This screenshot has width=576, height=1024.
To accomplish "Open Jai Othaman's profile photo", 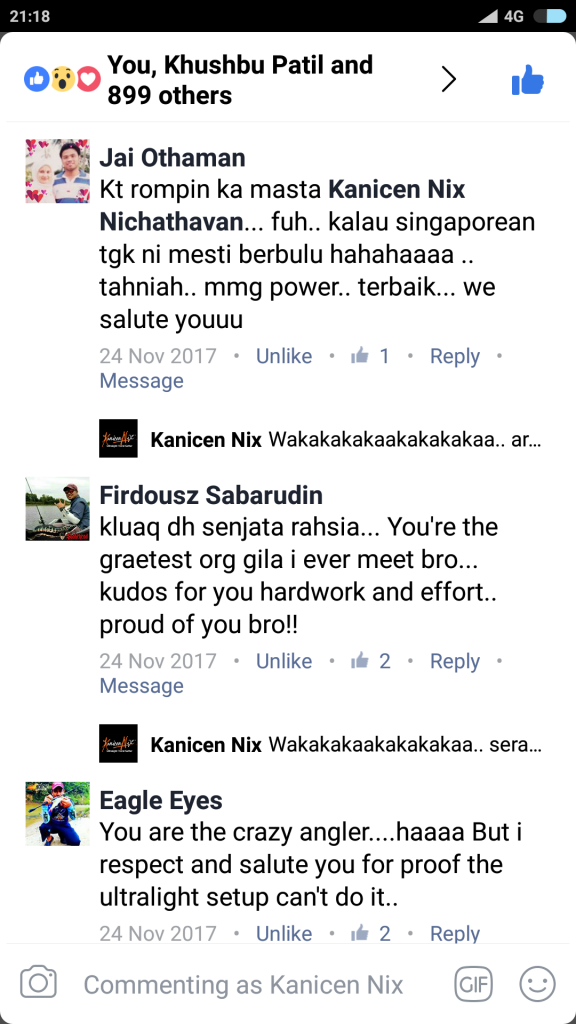I will tap(57, 171).
